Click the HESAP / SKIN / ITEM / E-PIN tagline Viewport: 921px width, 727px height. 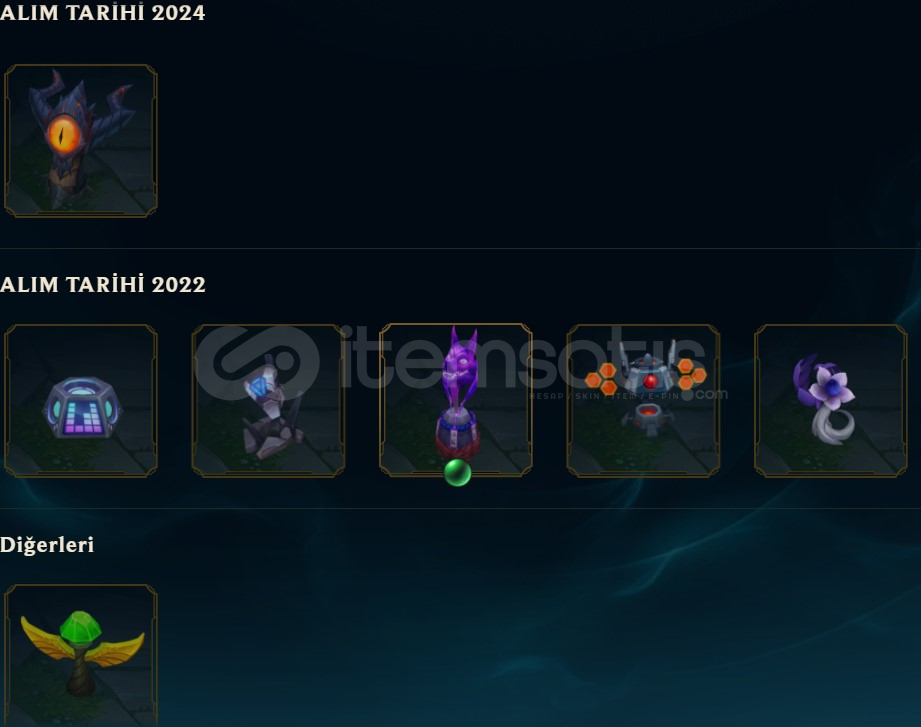tap(604, 396)
